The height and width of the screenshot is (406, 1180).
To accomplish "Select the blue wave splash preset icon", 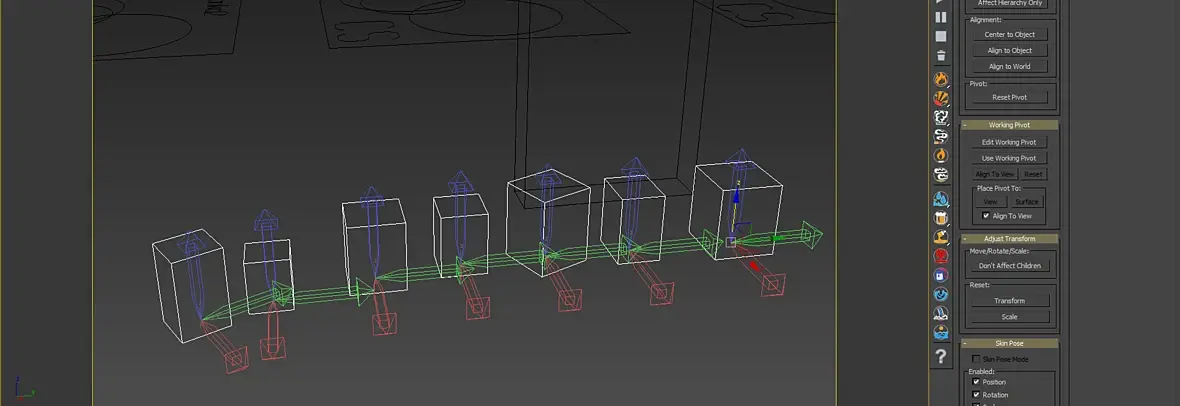I will pyautogui.click(x=941, y=294).
